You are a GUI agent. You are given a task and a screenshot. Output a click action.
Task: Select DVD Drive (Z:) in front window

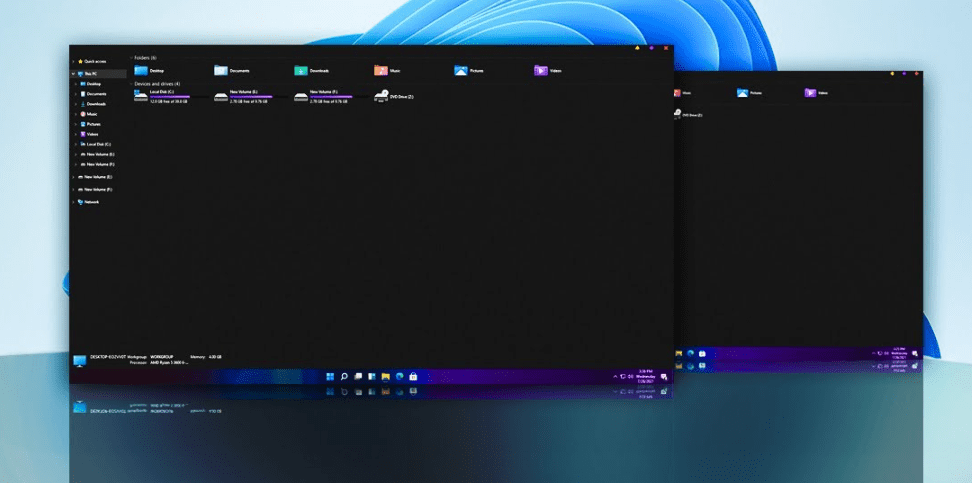[394, 96]
